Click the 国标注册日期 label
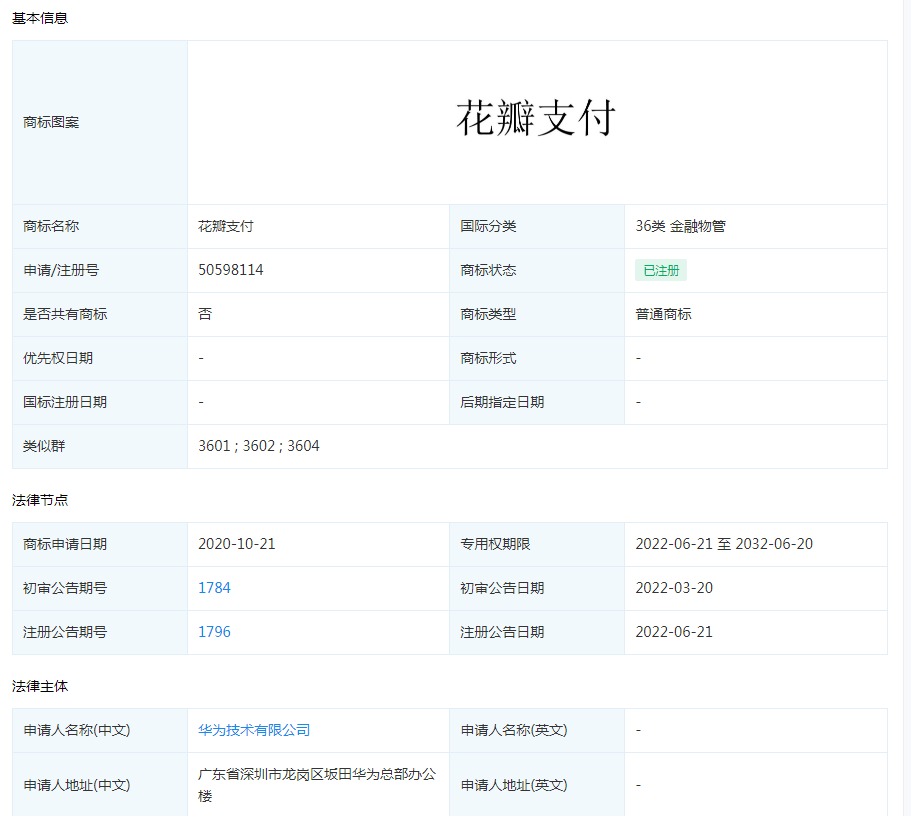Screen dimensions: 911x816 pyautogui.click(x=65, y=402)
